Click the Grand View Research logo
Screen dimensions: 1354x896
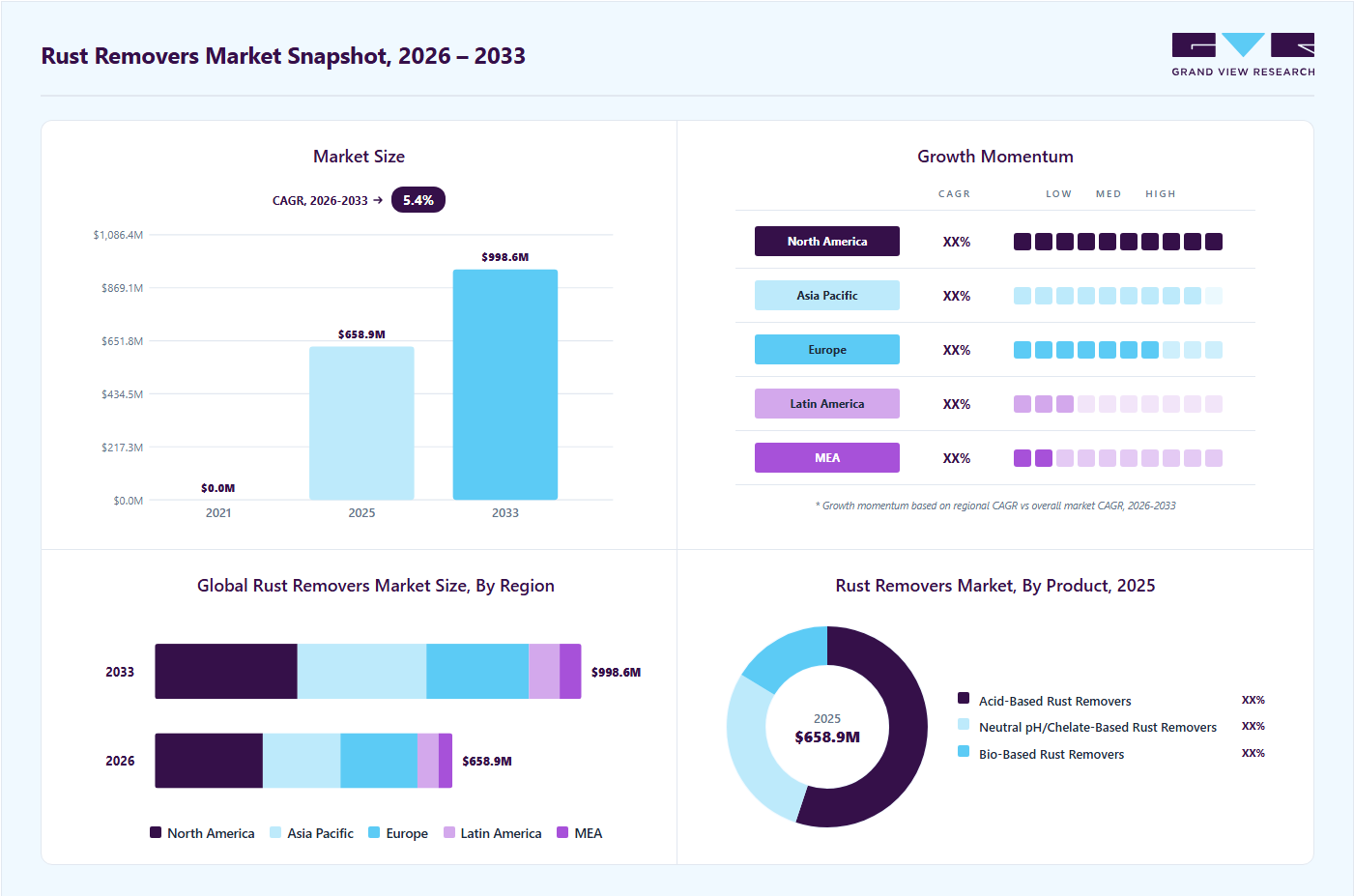(x=1243, y=55)
